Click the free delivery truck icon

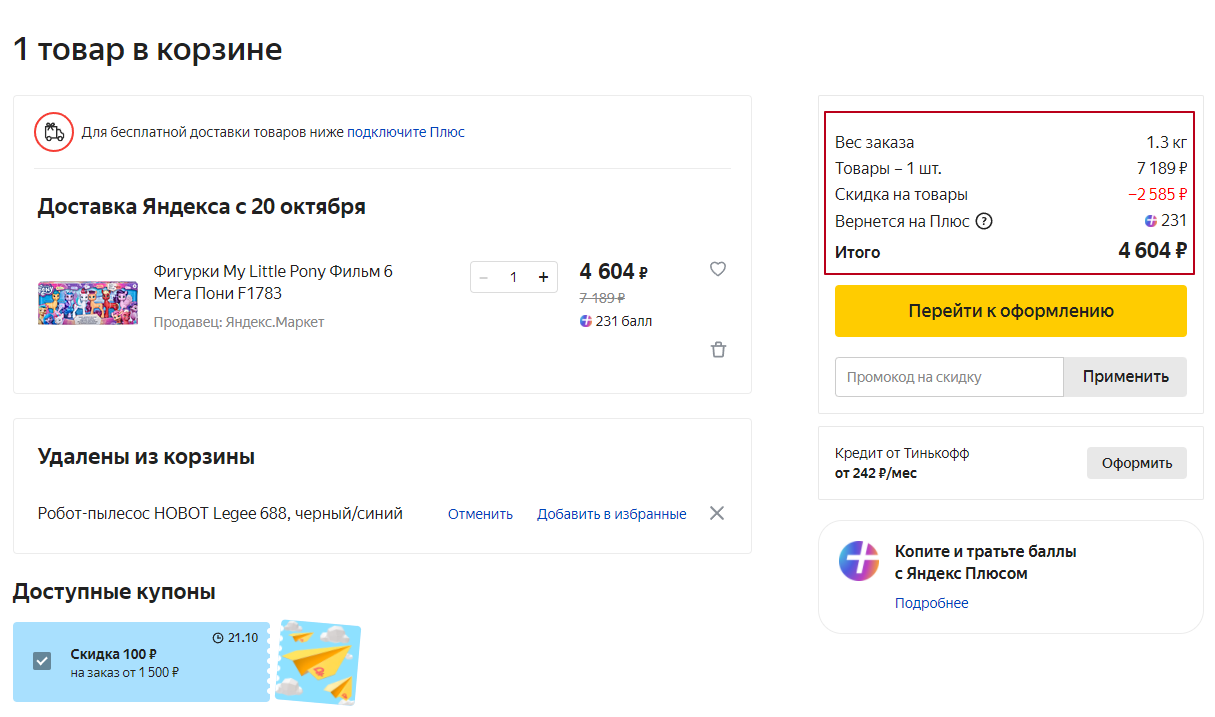pos(54,132)
